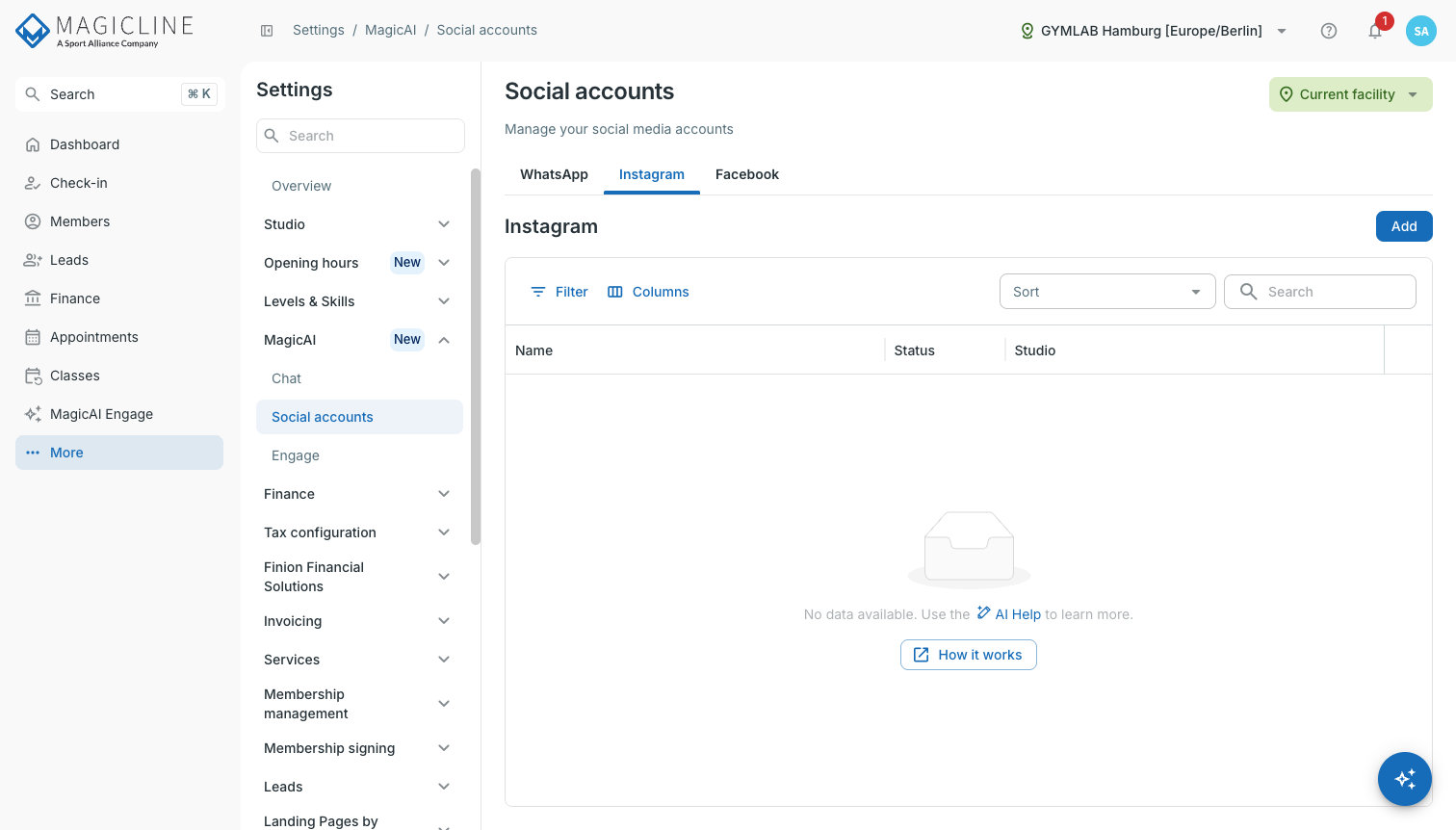Click the Magicline logo
The width and height of the screenshot is (1456, 830).
click(105, 31)
